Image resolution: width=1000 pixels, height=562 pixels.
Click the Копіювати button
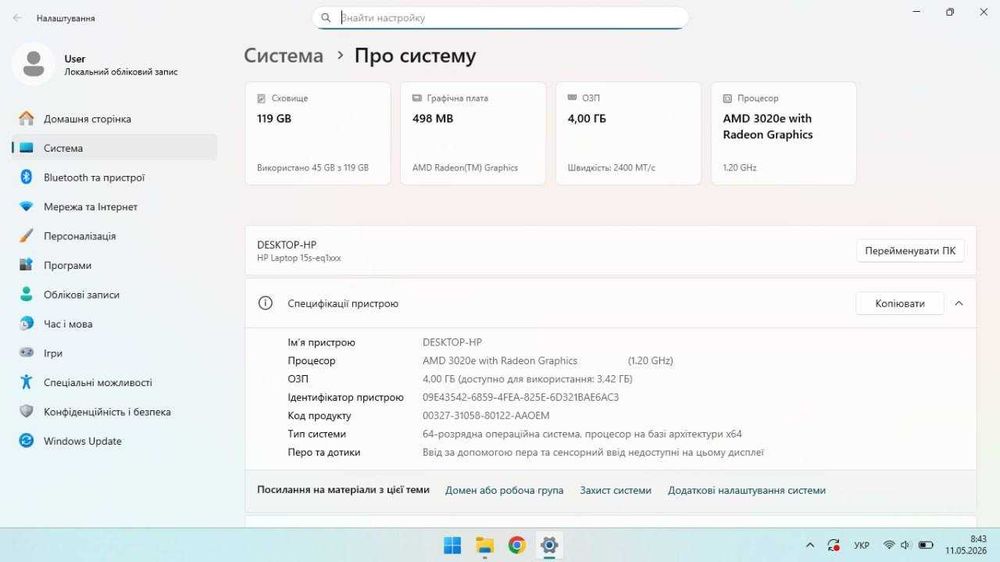pos(900,304)
